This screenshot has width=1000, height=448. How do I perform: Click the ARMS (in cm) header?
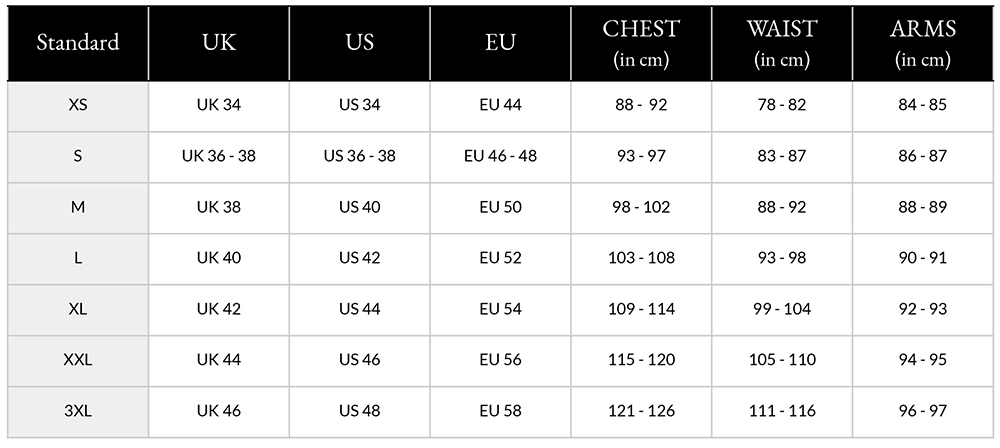(x=923, y=43)
